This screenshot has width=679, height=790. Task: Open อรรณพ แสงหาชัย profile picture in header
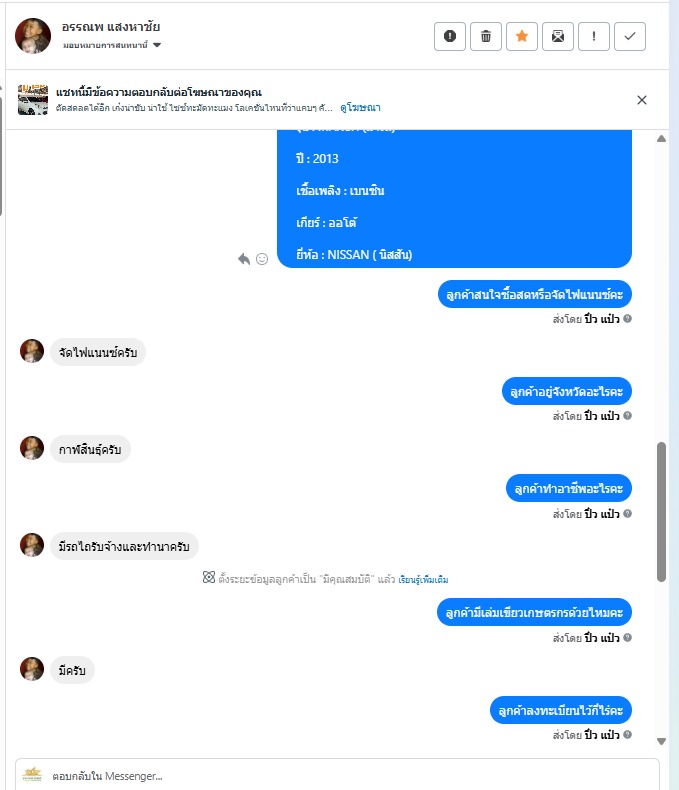33,36
